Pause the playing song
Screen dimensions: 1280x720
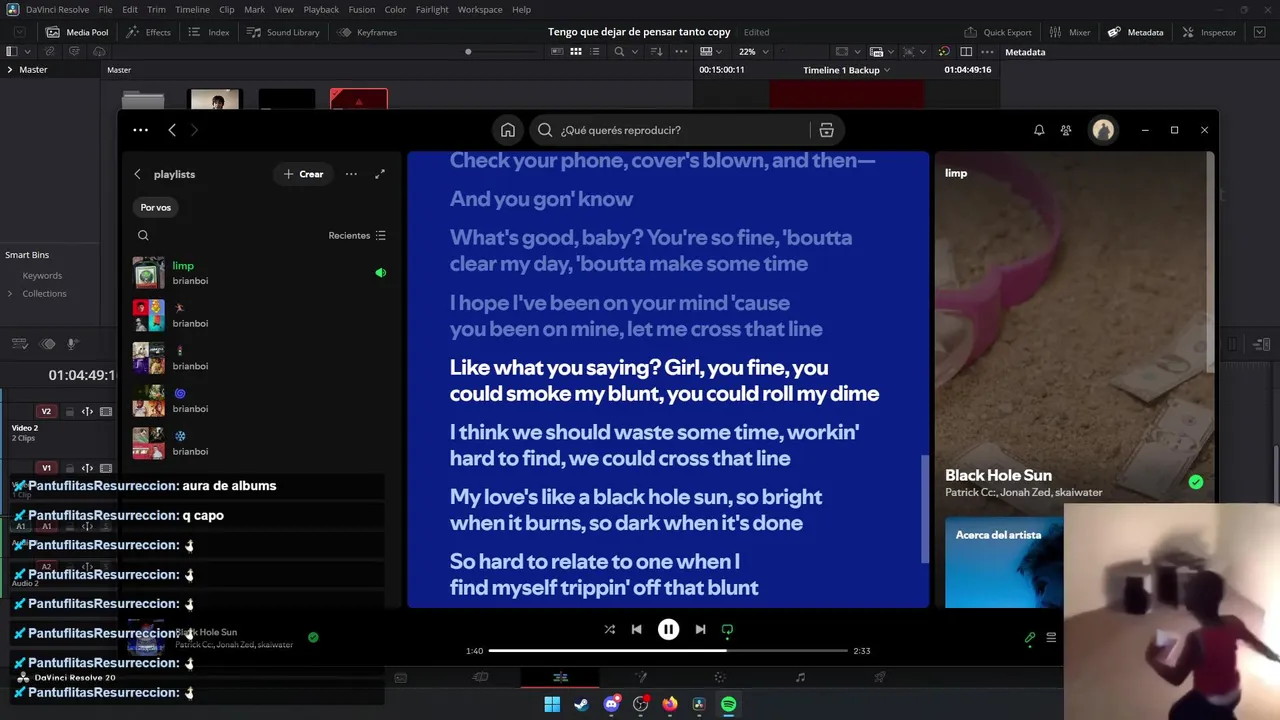(668, 629)
